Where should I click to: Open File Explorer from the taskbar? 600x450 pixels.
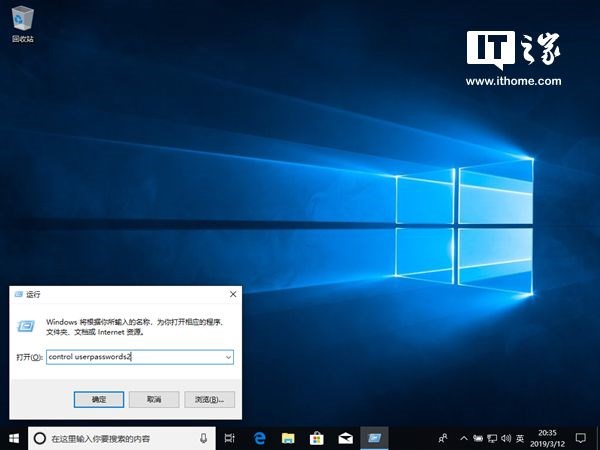click(x=288, y=438)
